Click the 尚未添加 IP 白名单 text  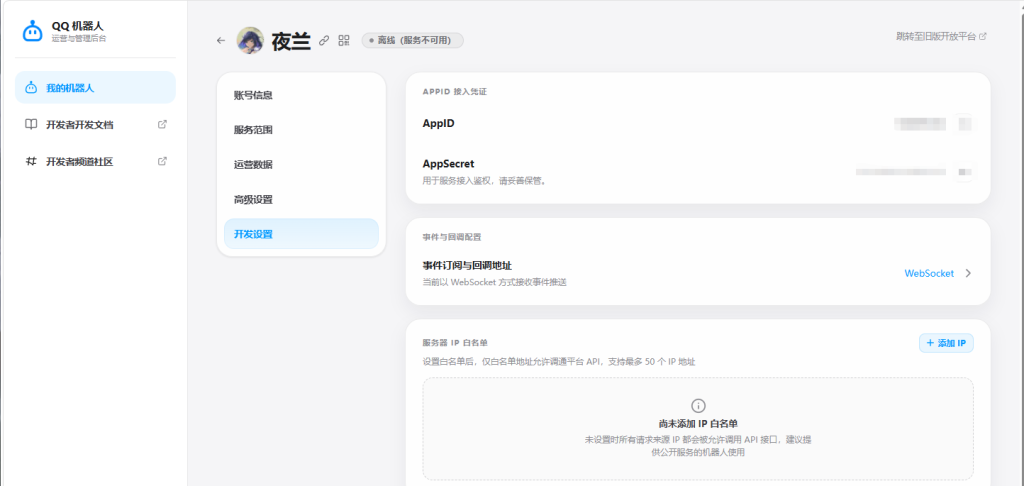698,423
